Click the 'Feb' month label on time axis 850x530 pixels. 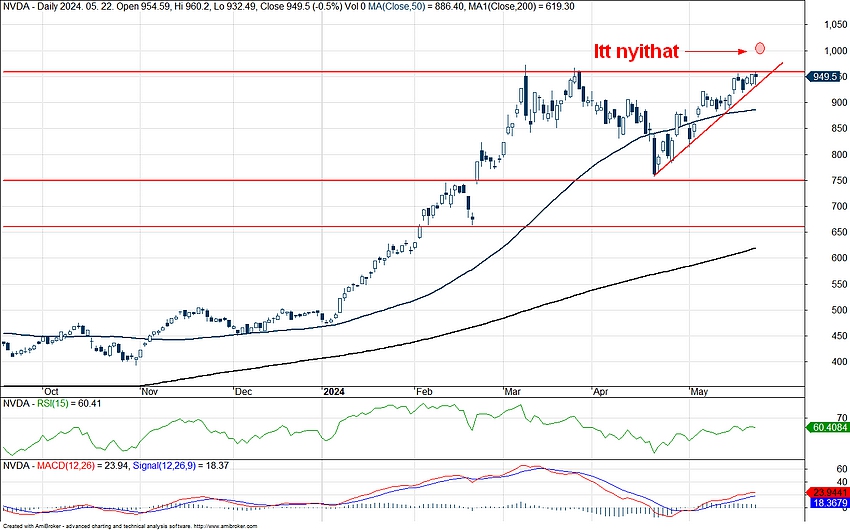[x=424, y=392]
